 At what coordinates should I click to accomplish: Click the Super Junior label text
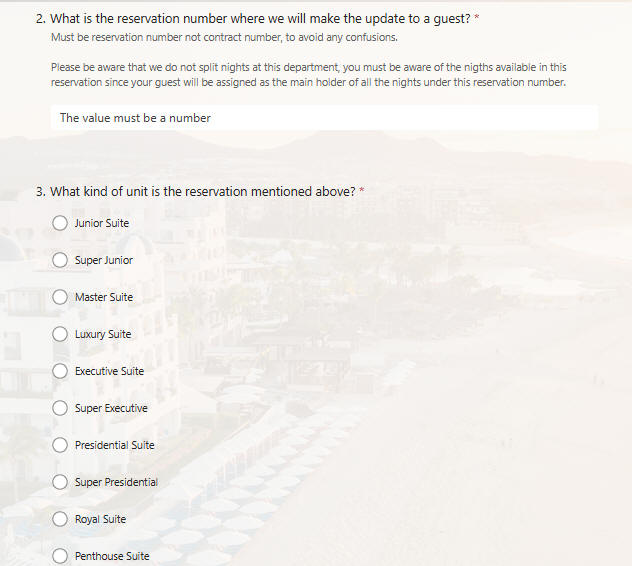104,260
